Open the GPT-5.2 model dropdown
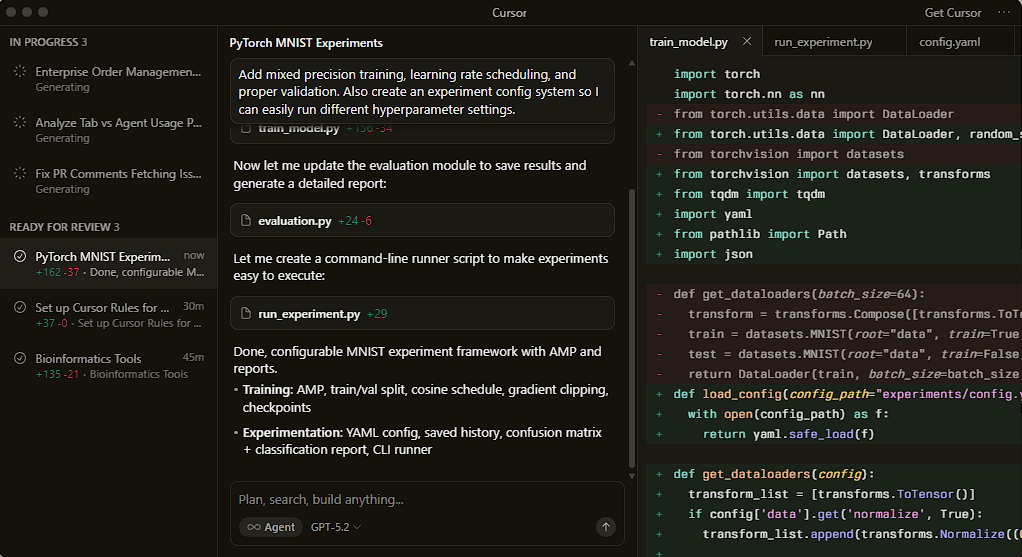Image resolution: width=1022 pixels, height=557 pixels. point(336,527)
